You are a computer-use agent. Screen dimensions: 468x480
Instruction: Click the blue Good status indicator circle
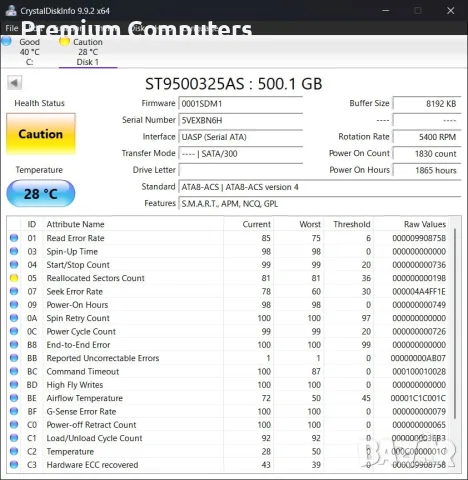tap(7, 41)
